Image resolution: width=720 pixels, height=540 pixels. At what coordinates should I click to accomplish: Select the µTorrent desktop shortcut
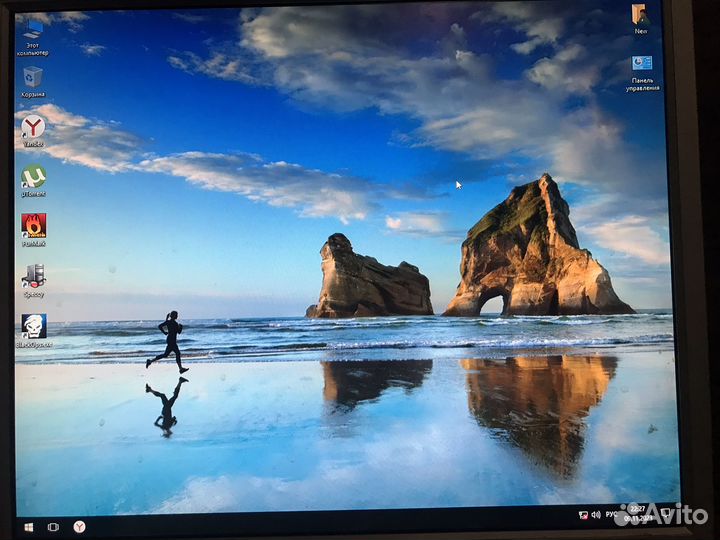click(x=33, y=177)
